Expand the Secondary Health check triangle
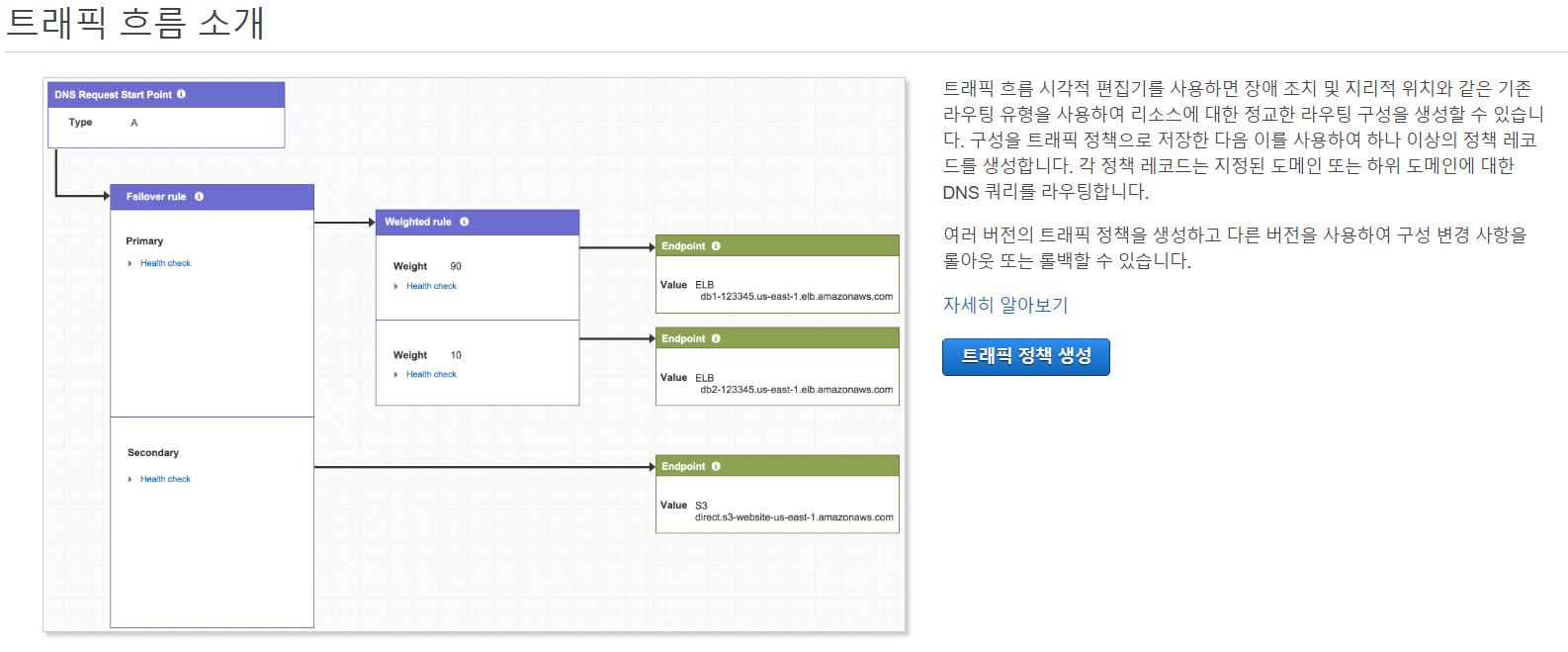 [130, 479]
